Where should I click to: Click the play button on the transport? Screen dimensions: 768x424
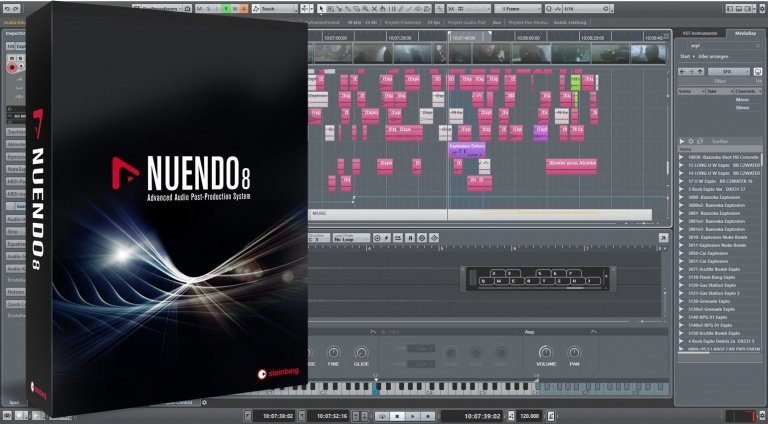pyautogui.click(x=413, y=416)
